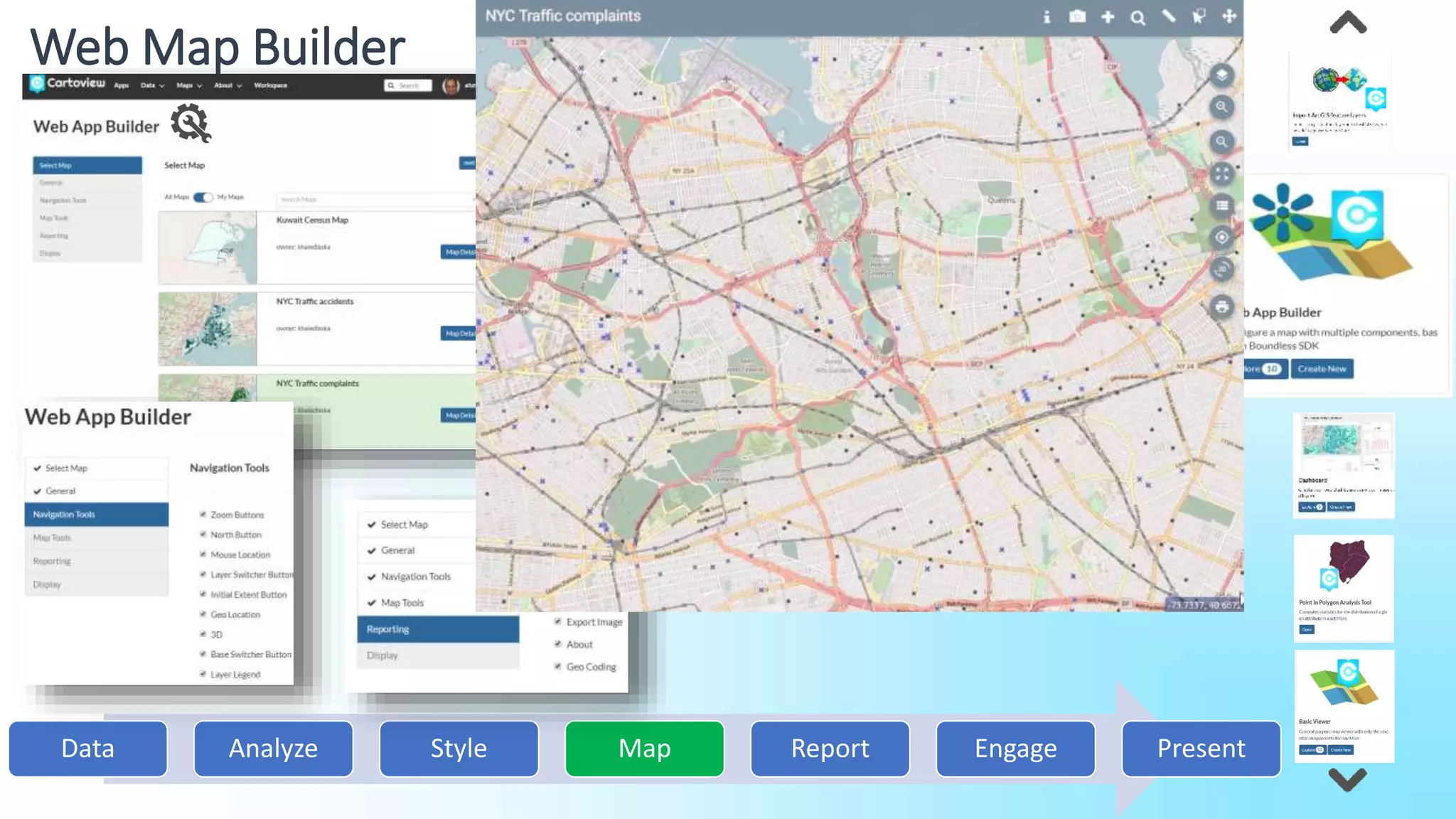Open the magnifier search tool in map header
1456x819 pixels.
[x=1138, y=18]
